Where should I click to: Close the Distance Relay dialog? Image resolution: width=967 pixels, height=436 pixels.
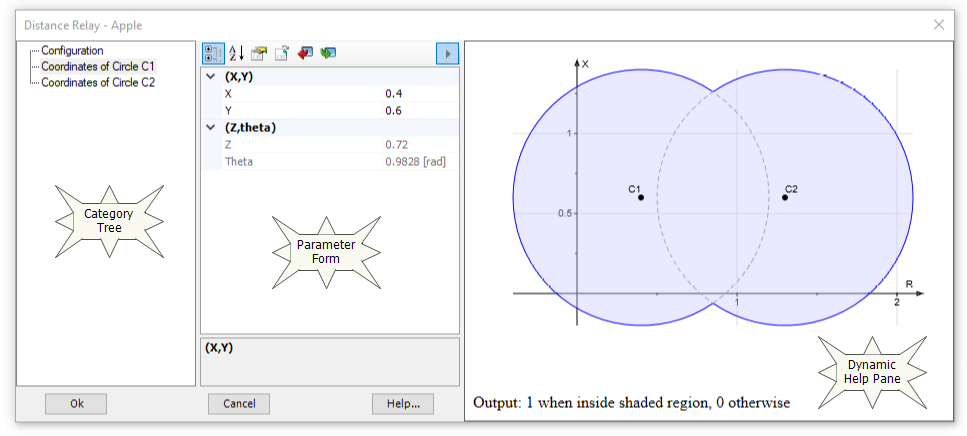tap(939, 25)
